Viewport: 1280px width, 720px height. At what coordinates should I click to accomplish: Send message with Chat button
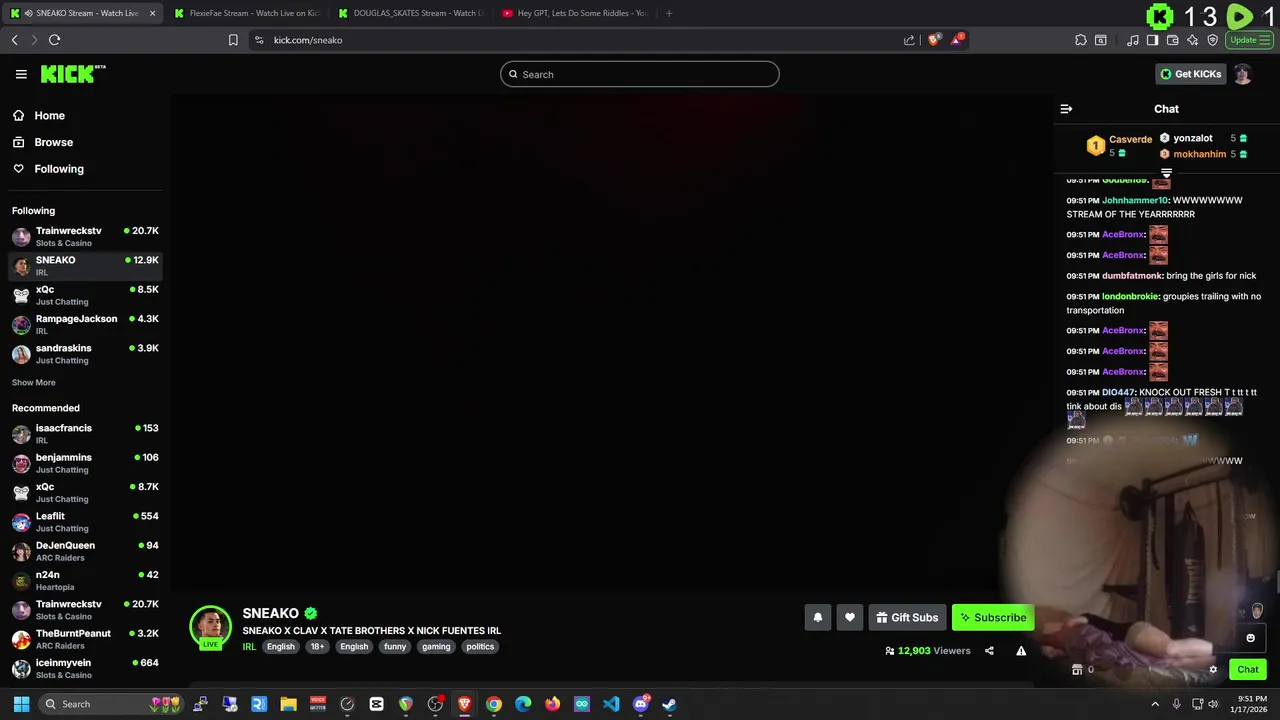tap(1248, 670)
